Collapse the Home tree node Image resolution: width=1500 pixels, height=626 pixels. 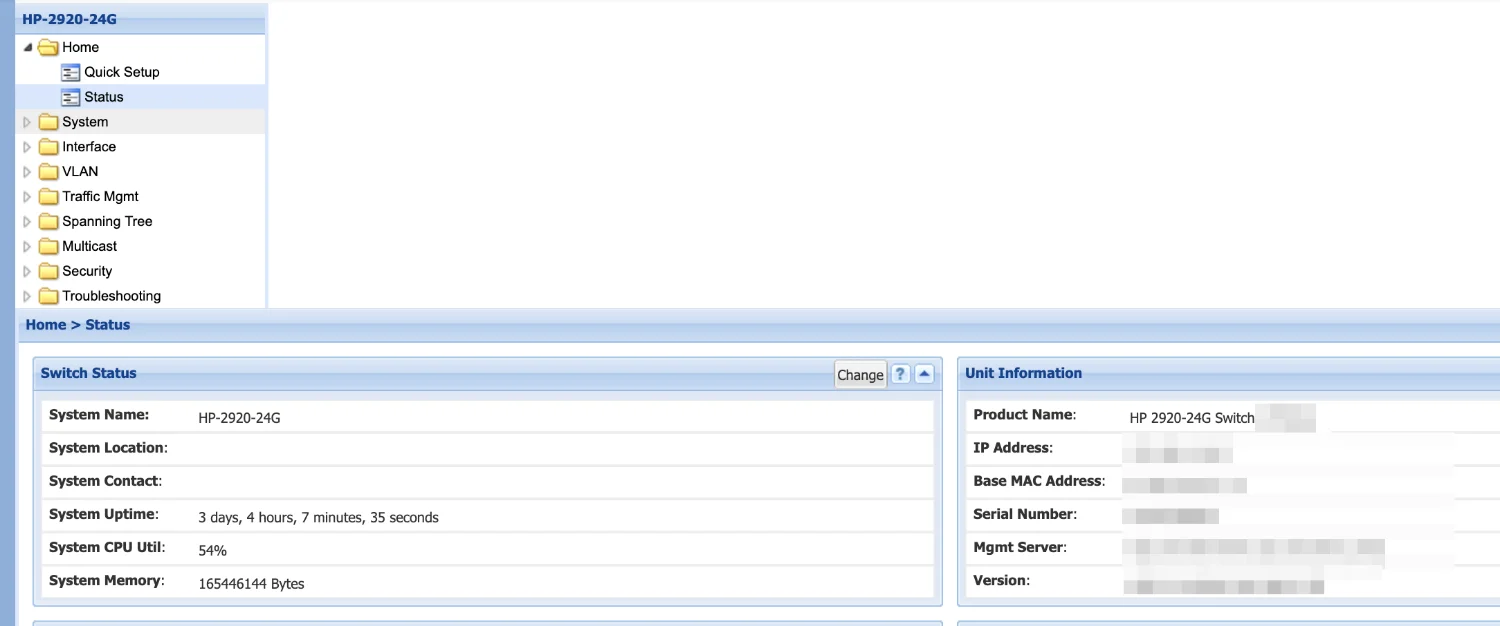point(28,47)
